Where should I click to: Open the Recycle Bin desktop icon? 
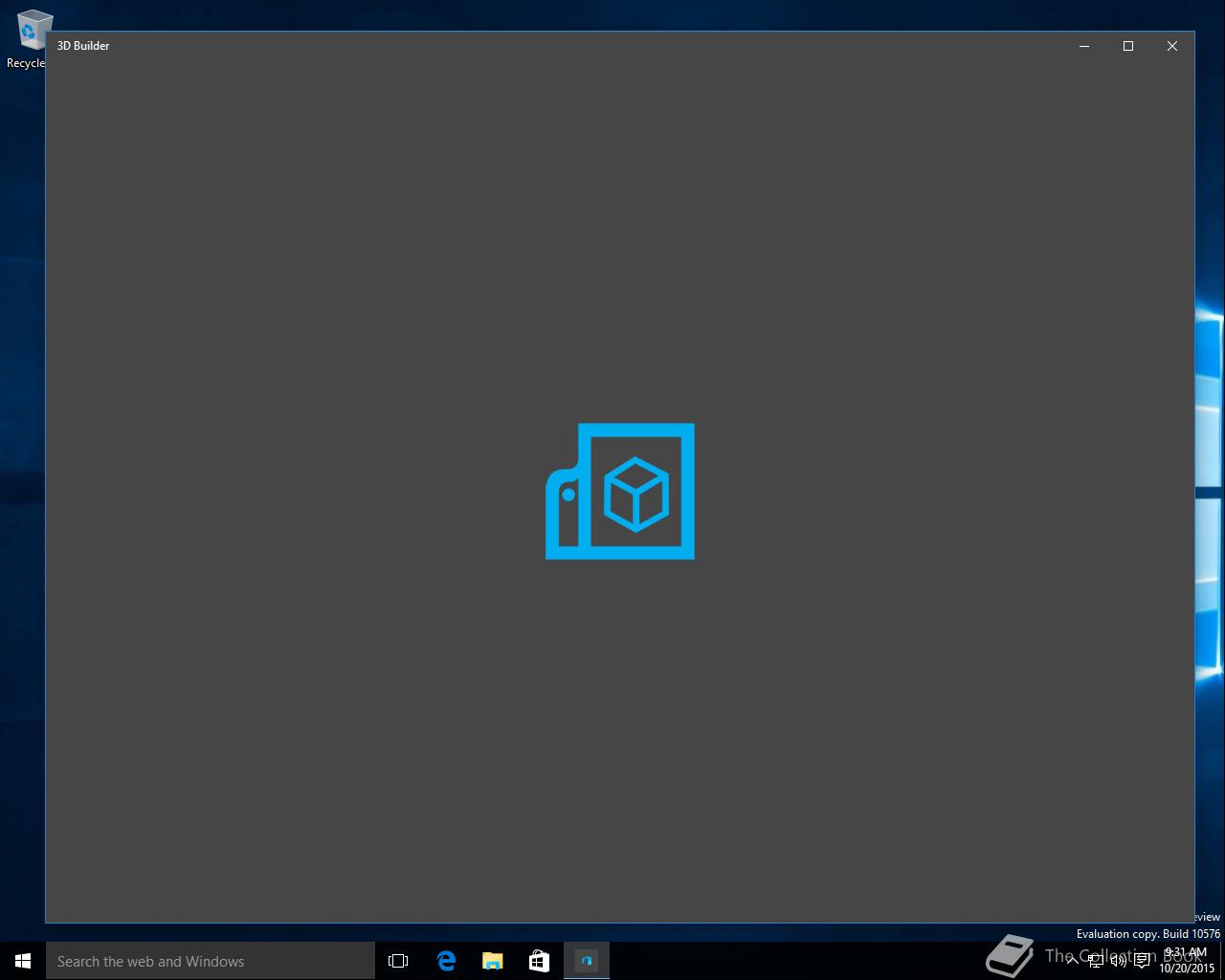(x=29, y=39)
